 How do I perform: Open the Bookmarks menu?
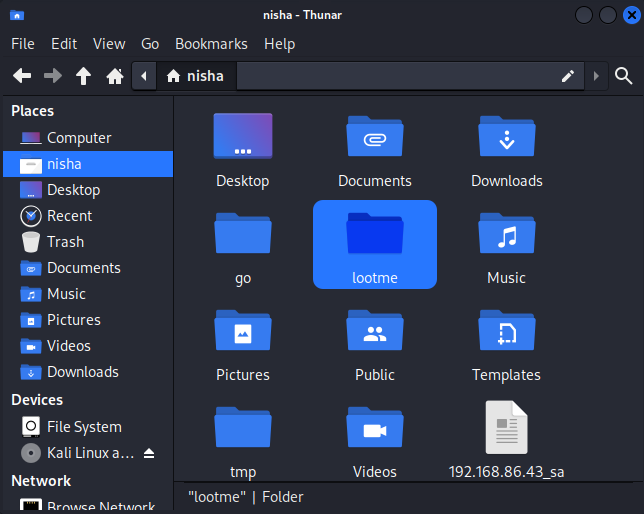[x=211, y=44]
